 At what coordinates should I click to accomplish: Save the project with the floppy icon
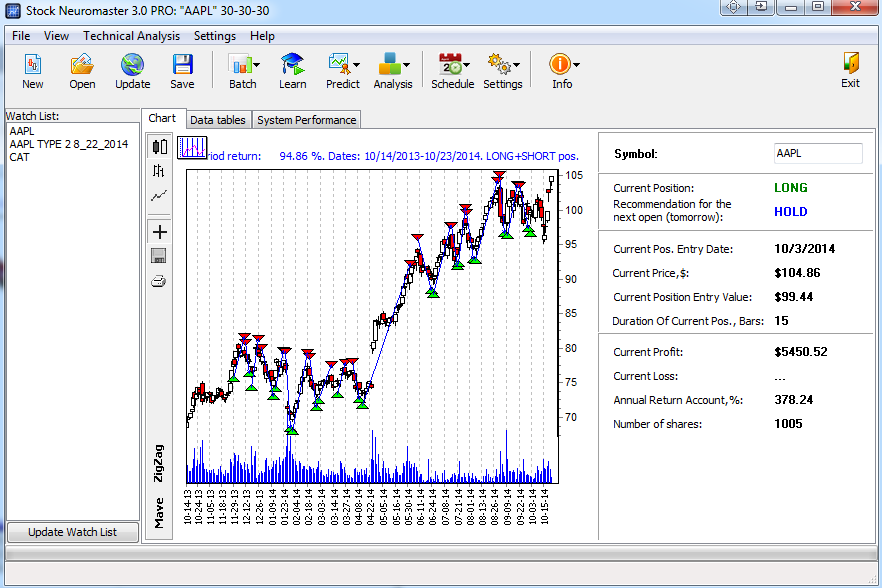tap(182, 71)
